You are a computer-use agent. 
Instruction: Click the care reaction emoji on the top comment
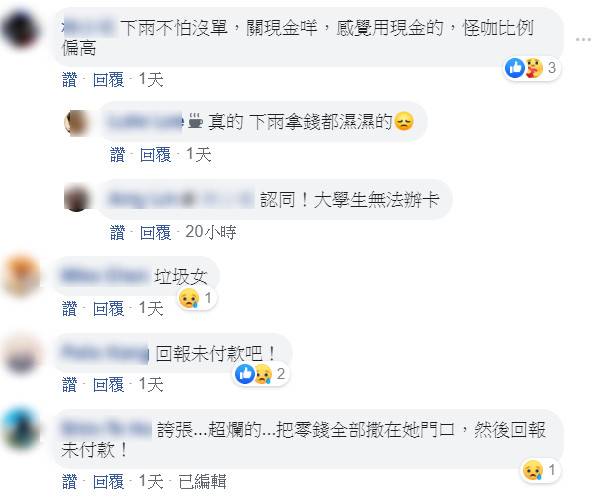[x=534, y=68]
